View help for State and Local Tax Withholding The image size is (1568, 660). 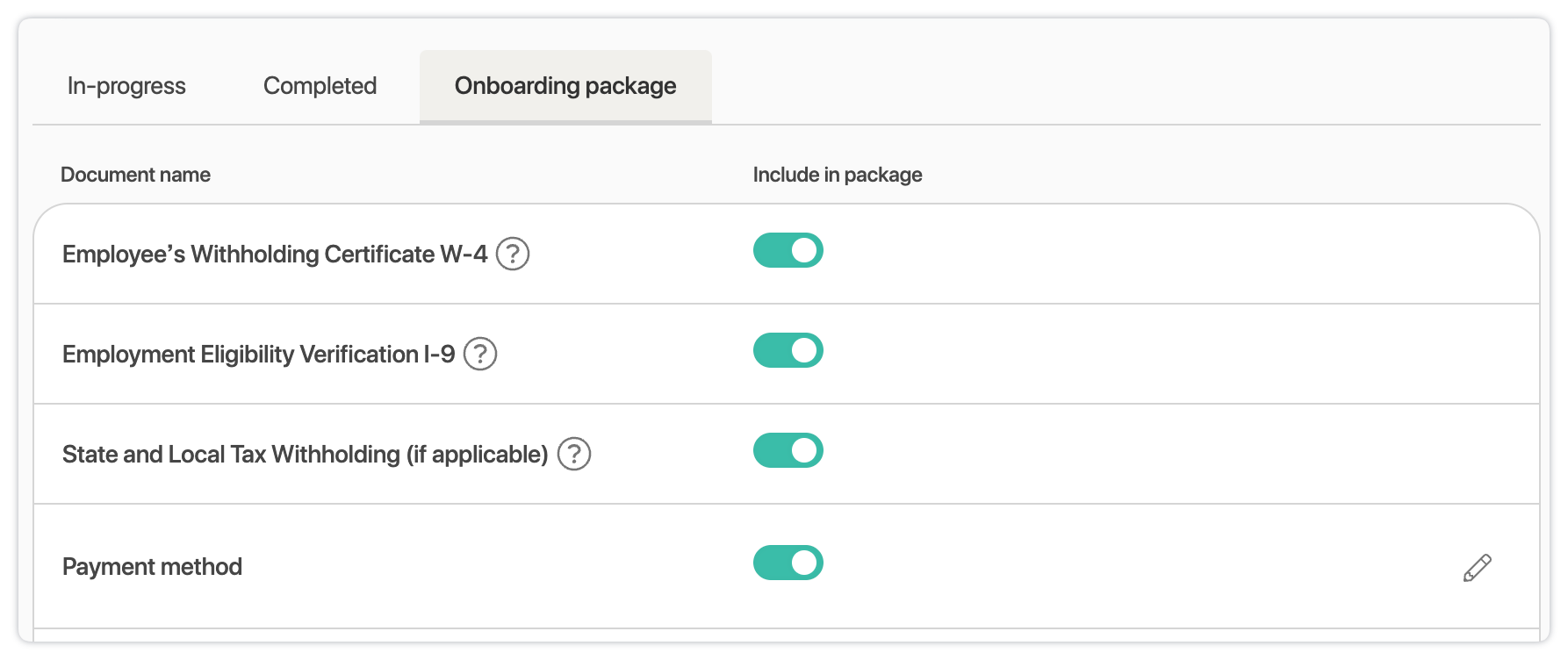[x=574, y=455]
